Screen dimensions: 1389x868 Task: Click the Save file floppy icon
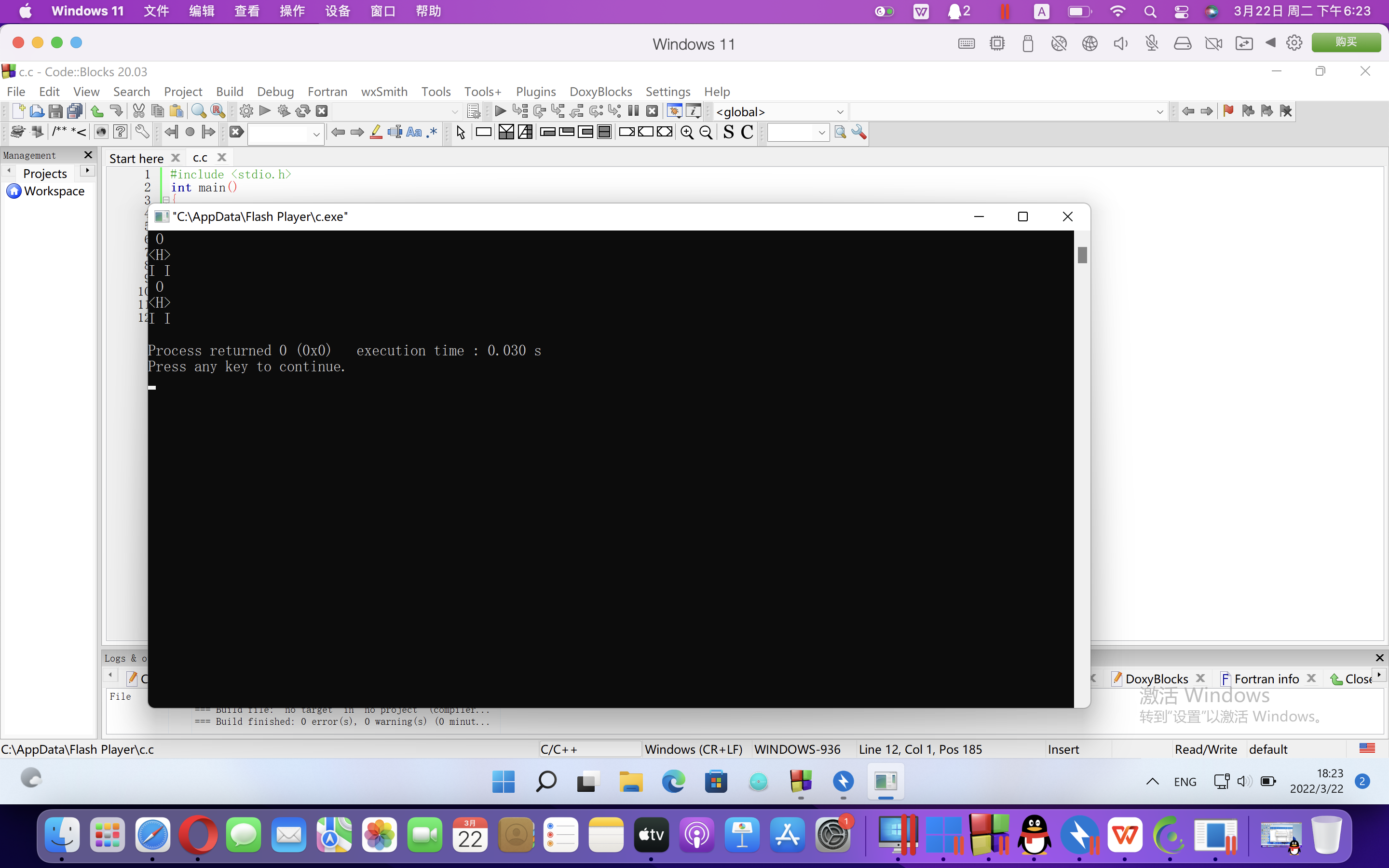pos(55,111)
